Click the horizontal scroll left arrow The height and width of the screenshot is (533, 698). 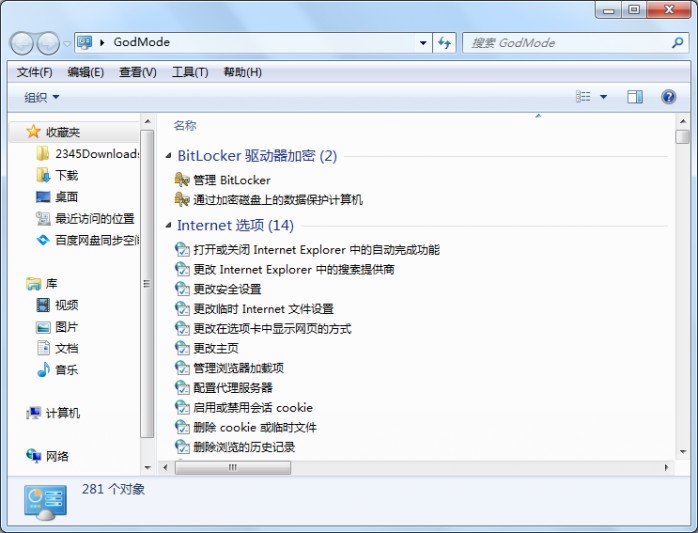[x=166, y=468]
